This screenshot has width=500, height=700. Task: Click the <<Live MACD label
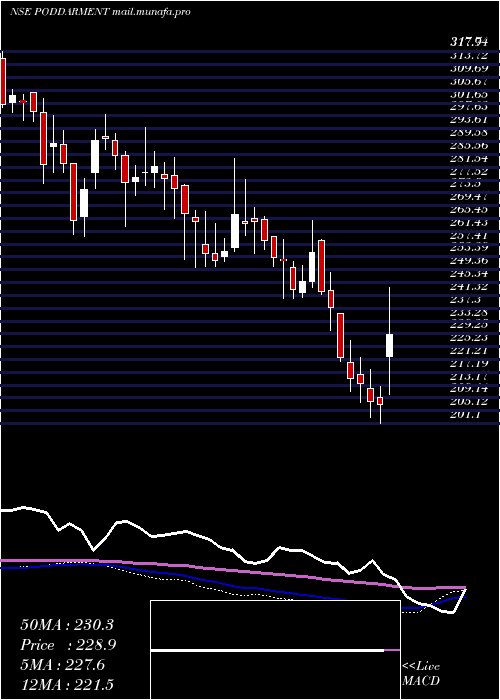[x=421, y=674]
